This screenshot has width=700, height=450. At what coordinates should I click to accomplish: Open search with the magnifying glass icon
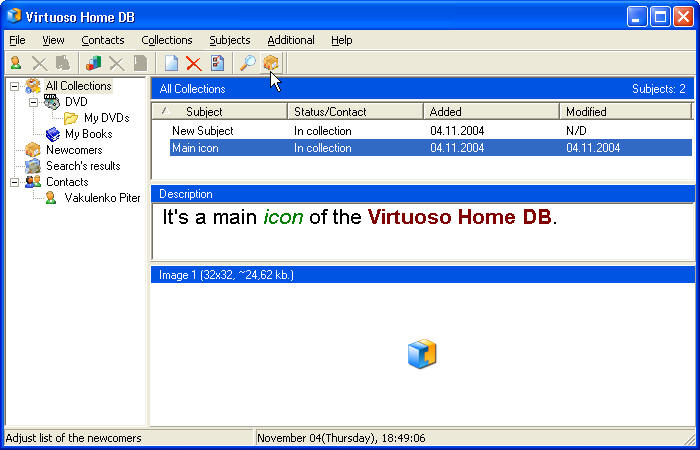[247, 63]
